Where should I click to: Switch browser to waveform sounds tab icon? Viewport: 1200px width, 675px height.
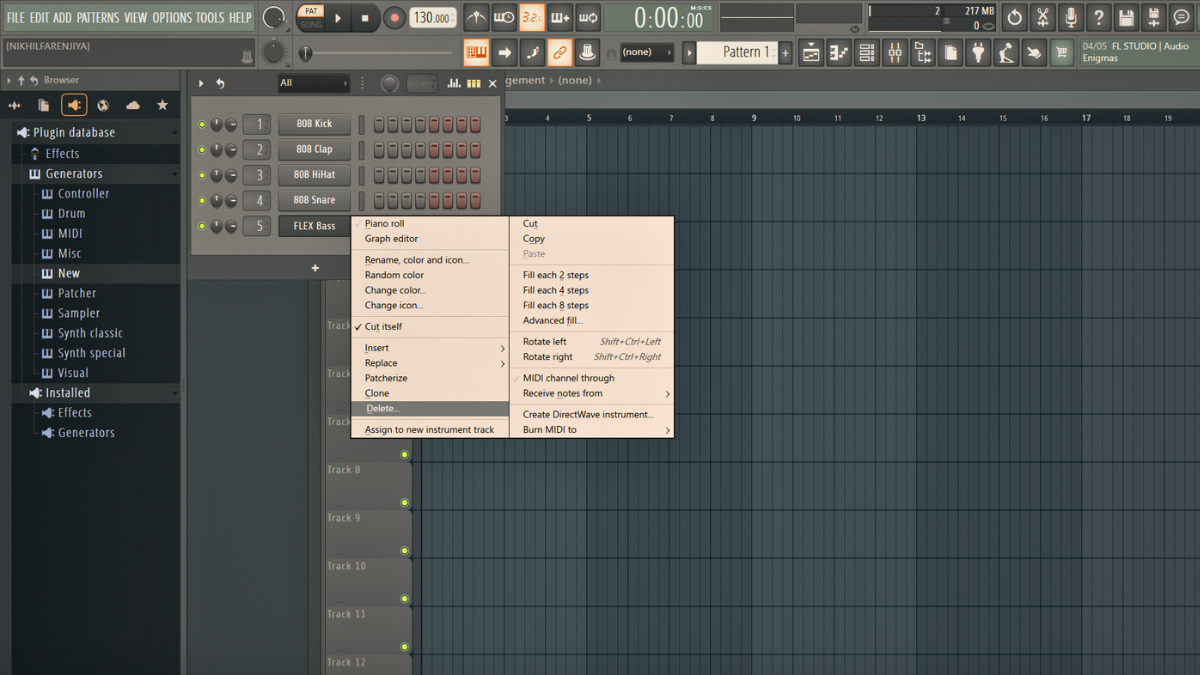(x=14, y=105)
